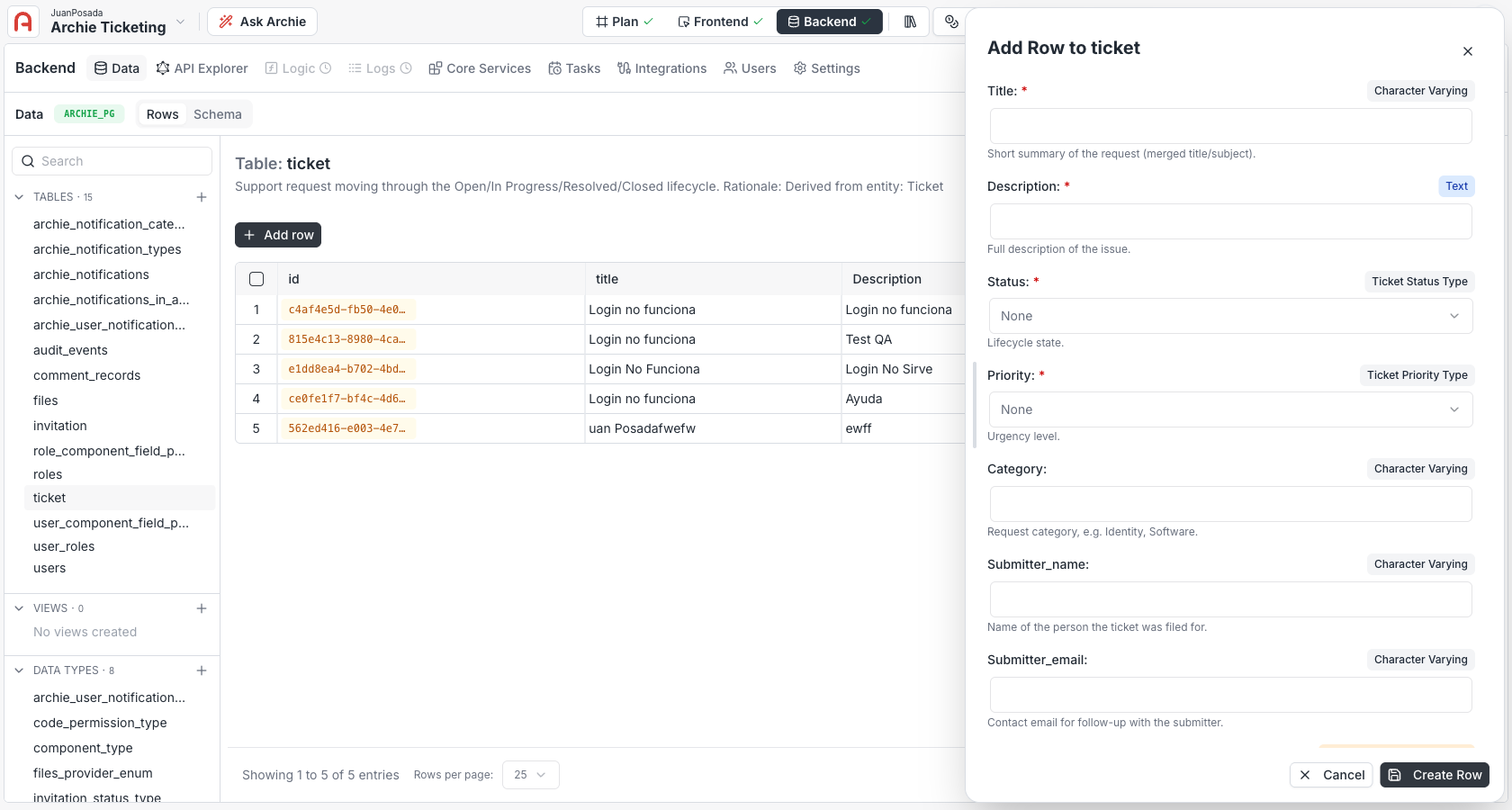Add a new table with plus icon
Image resolution: width=1512 pixels, height=810 pixels.
202,197
